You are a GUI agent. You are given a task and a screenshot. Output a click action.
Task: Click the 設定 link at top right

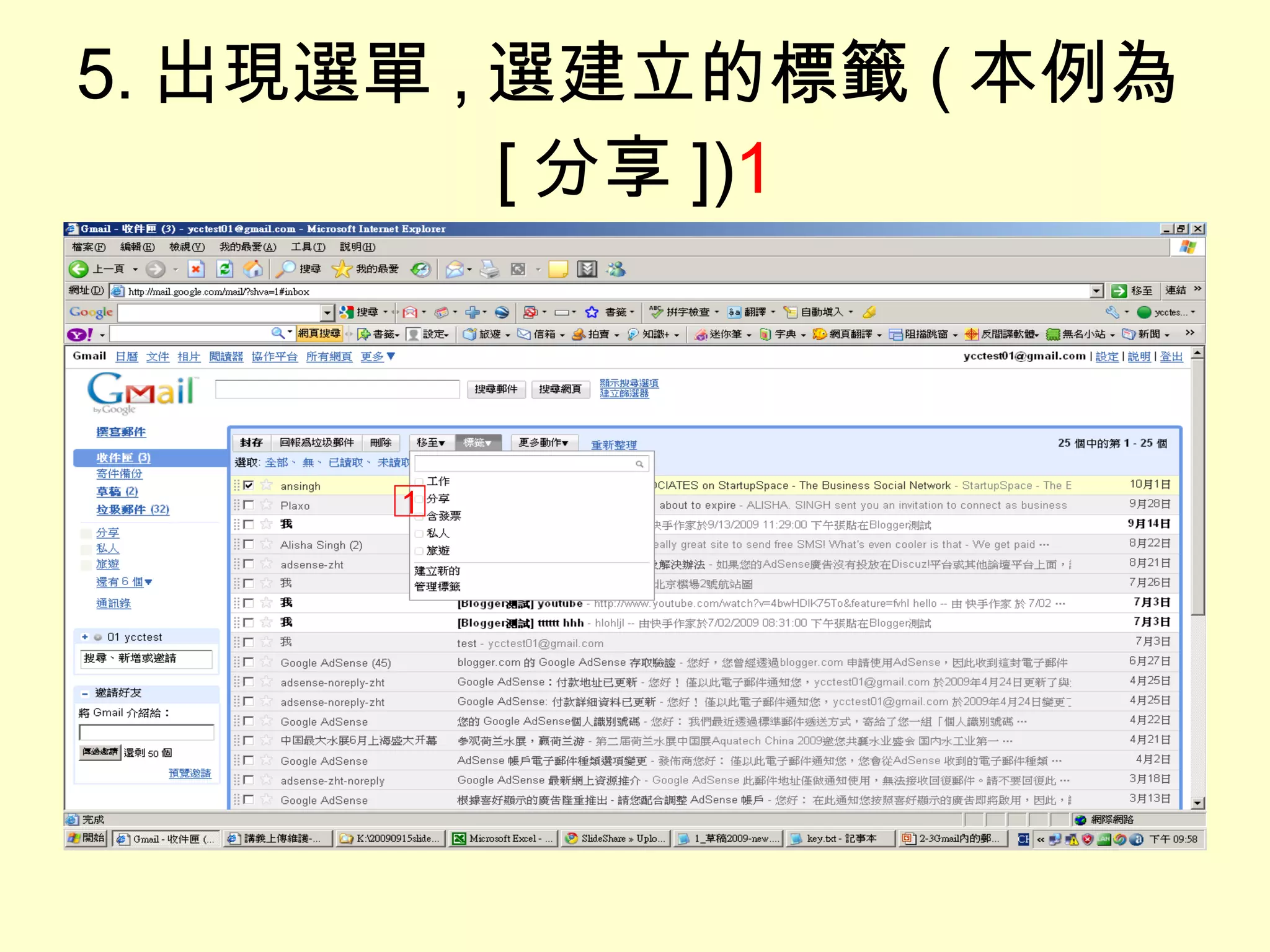coord(1107,356)
